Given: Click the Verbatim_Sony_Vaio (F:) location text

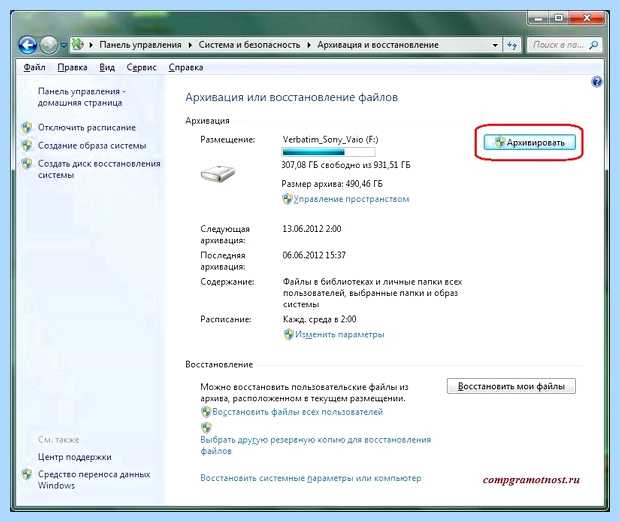Looking at the screenshot, I should pos(330,140).
